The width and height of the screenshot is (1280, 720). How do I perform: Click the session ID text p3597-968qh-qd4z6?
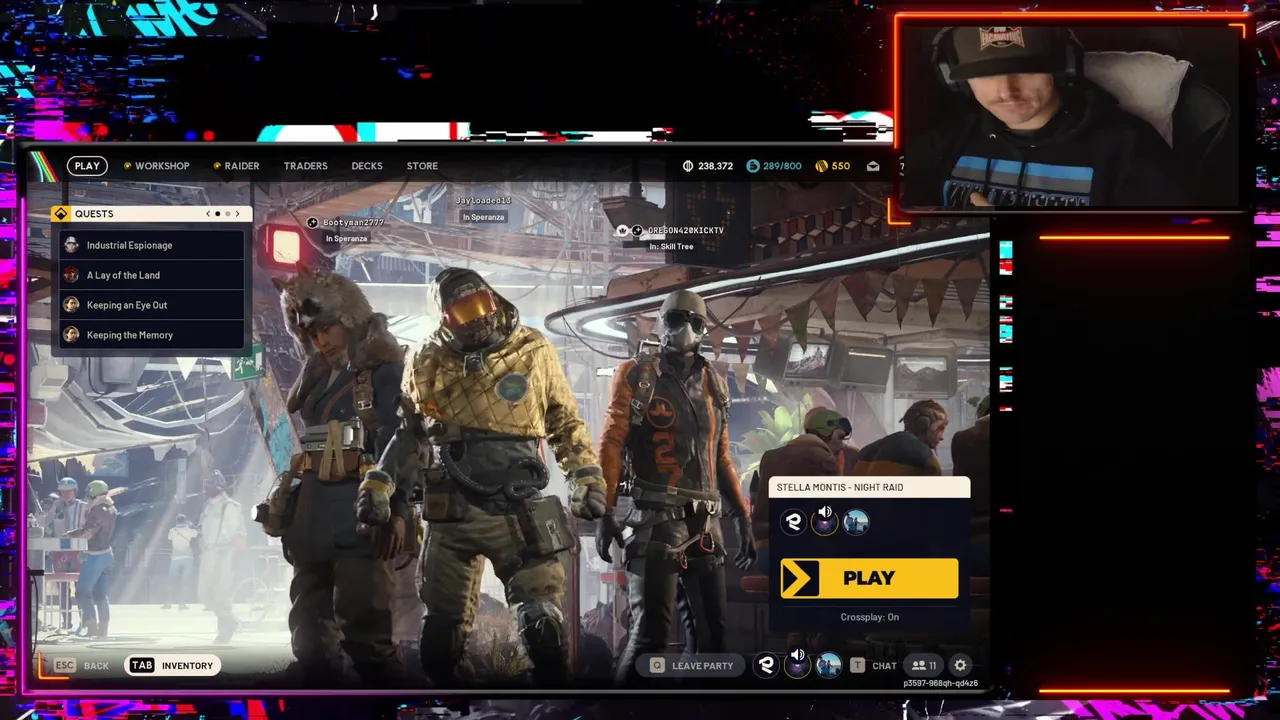coord(940,684)
